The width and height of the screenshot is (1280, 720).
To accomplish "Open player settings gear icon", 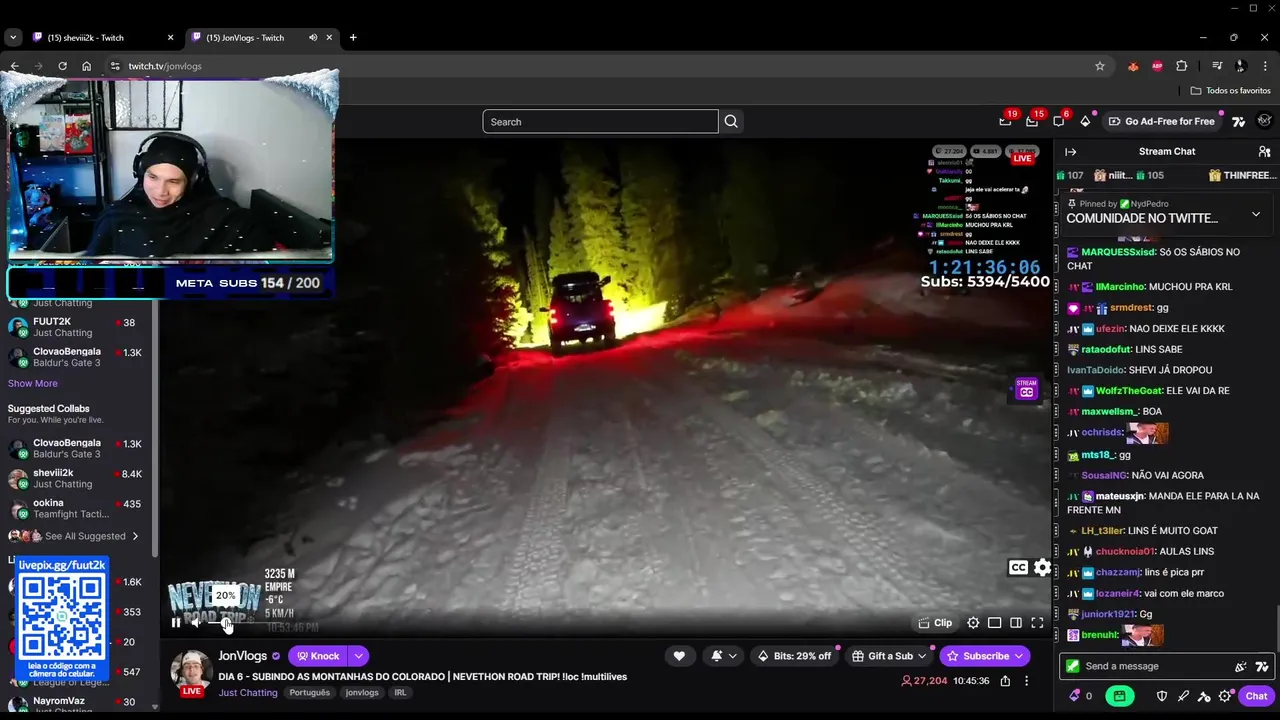I will (973, 623).
